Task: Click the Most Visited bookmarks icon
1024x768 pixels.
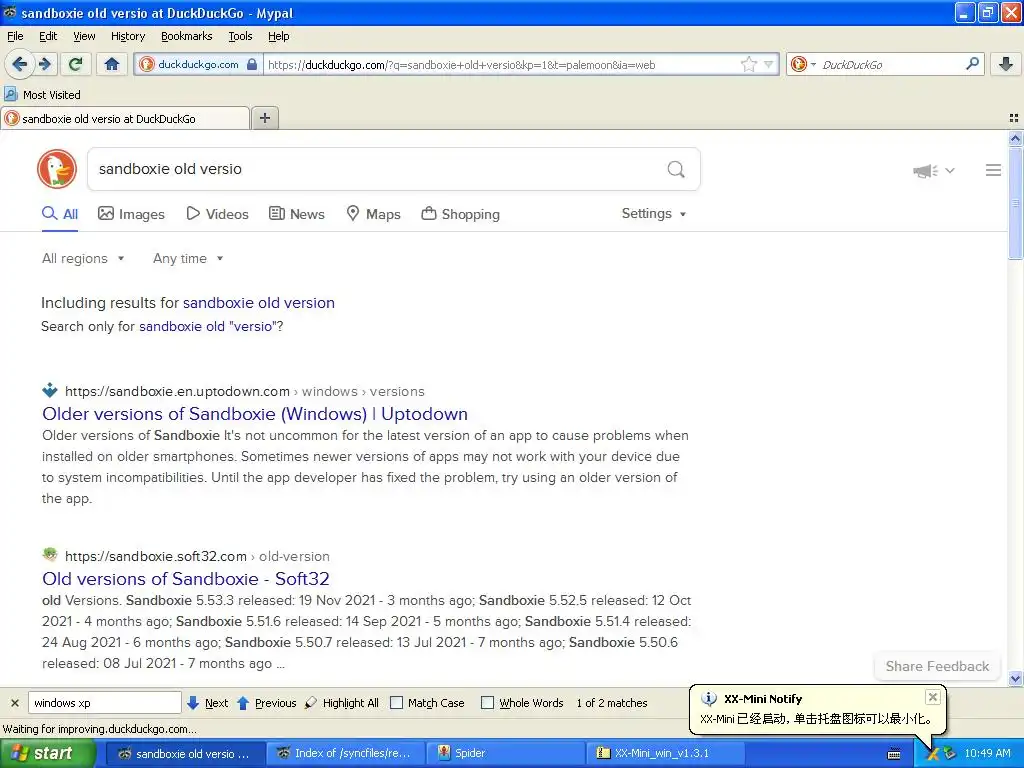Action: (10, 94)
